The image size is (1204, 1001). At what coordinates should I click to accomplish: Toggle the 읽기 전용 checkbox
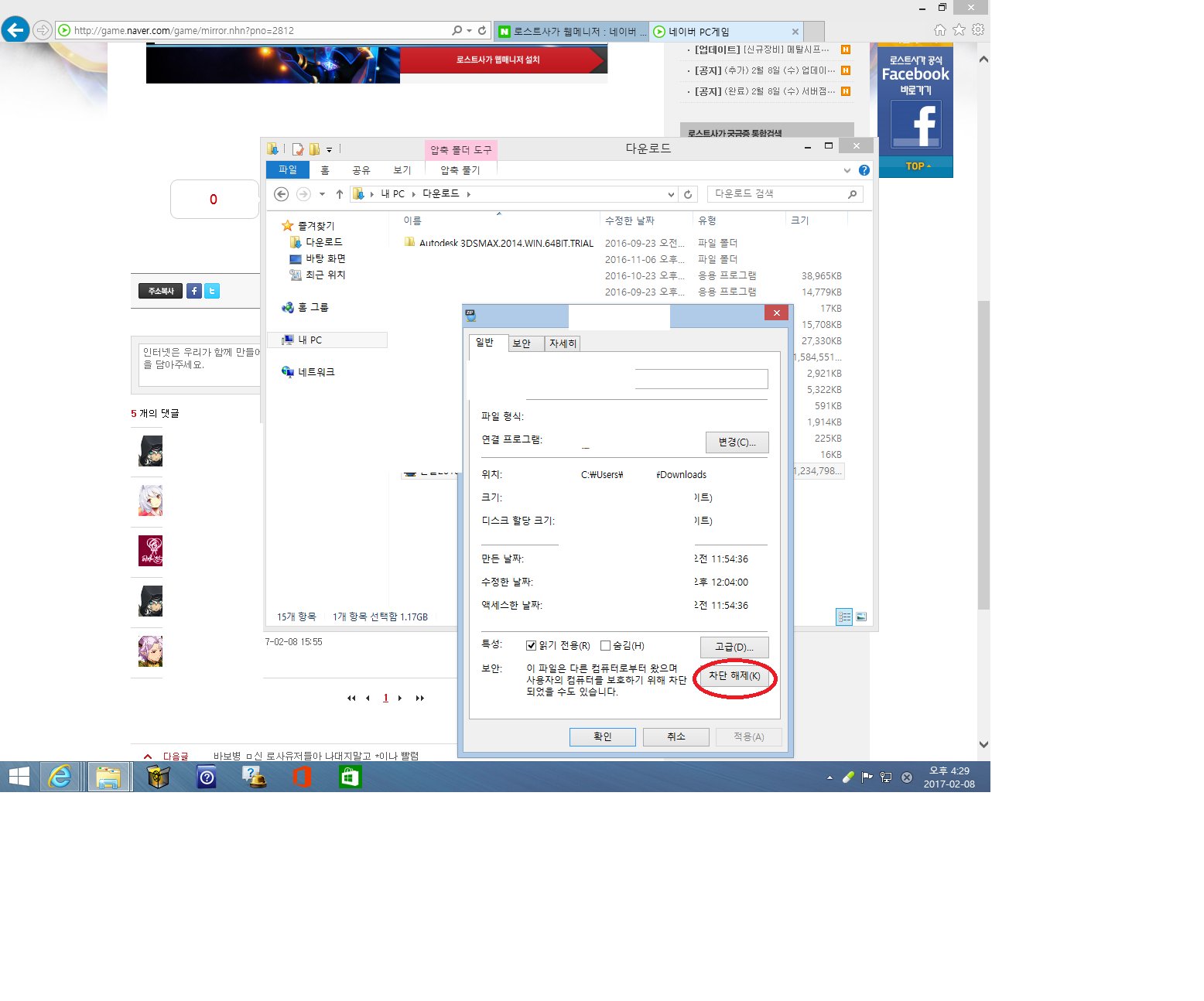pyautogui.click(x=532, y=645)
